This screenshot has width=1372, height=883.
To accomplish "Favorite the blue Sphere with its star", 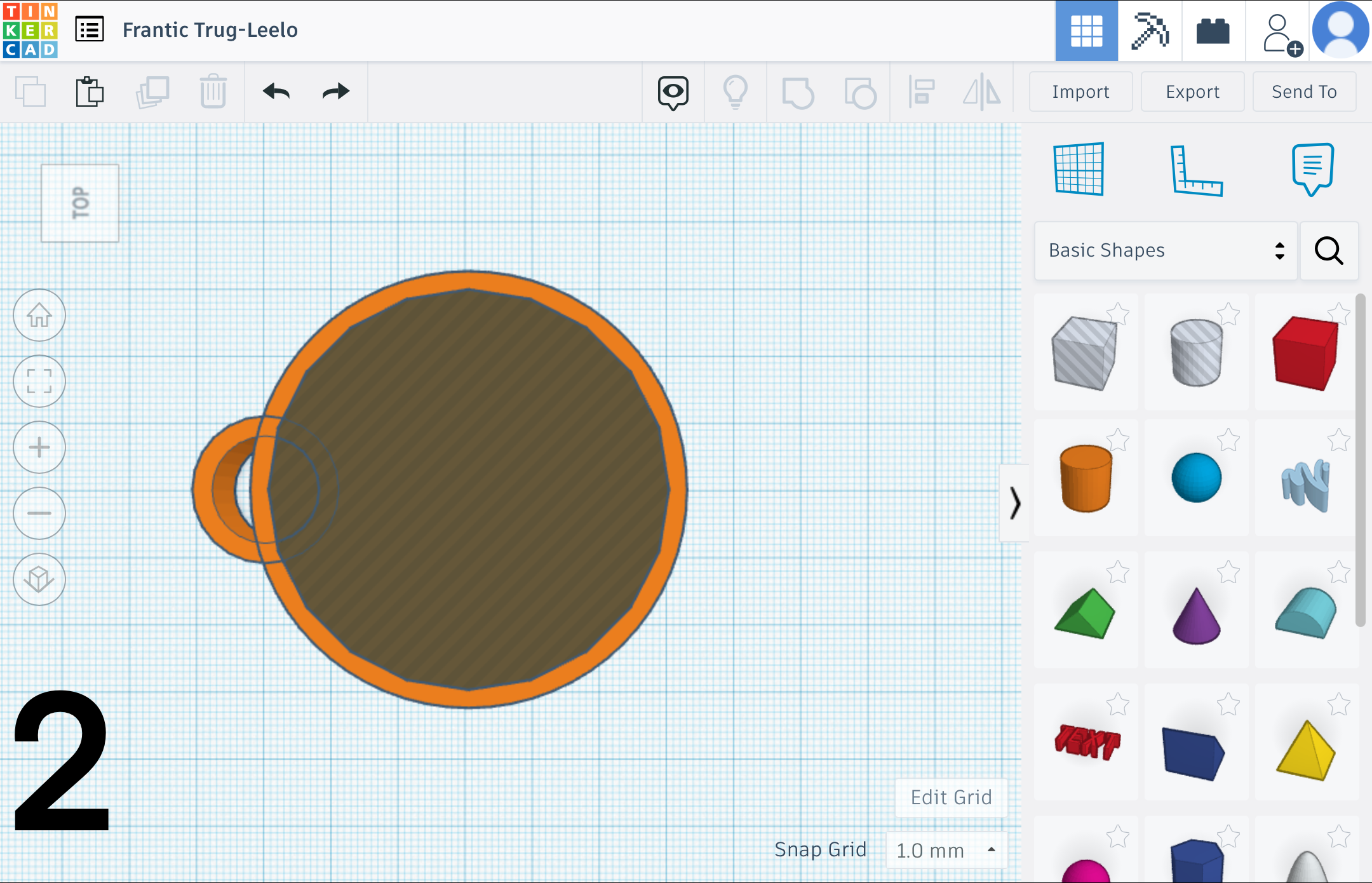I will point(1228,440).
